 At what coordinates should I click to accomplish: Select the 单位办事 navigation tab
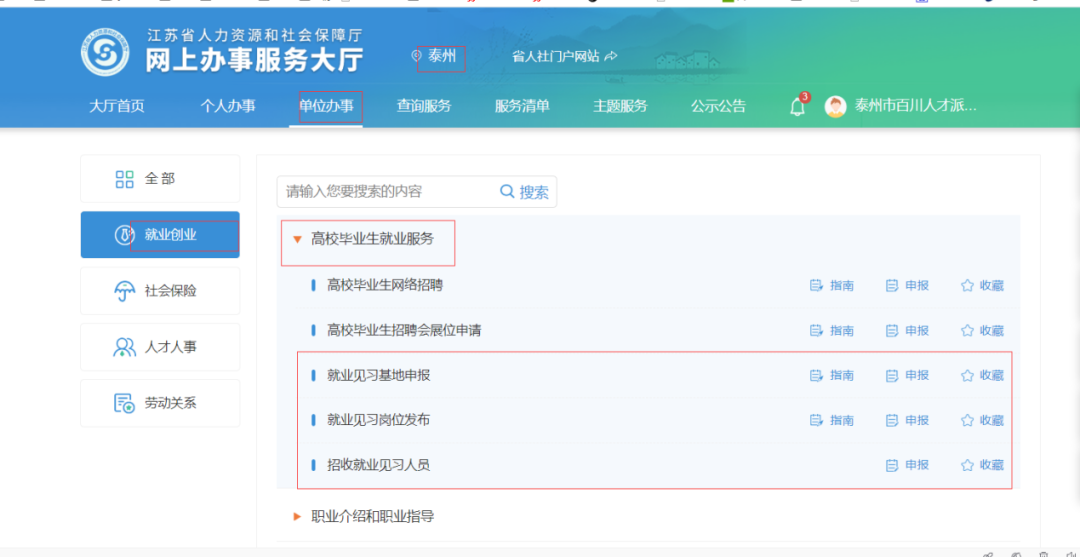pyautogui.click(x=326, y=106)
